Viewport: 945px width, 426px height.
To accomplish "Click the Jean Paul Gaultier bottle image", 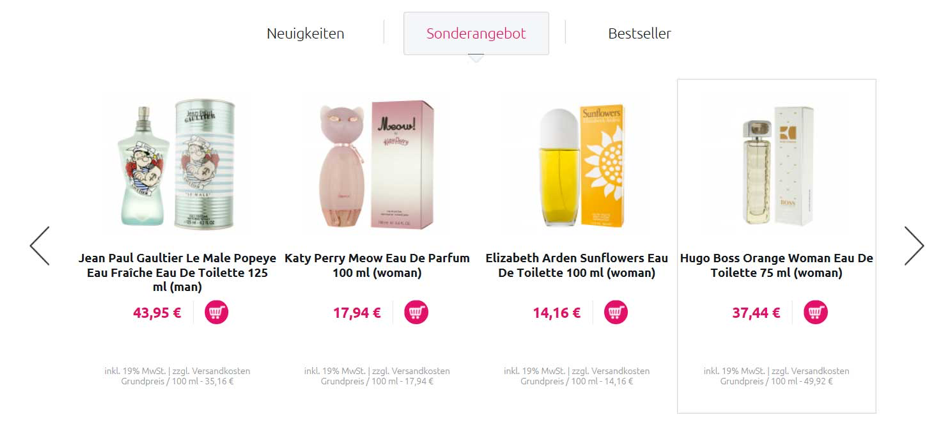I will point(177,164).
